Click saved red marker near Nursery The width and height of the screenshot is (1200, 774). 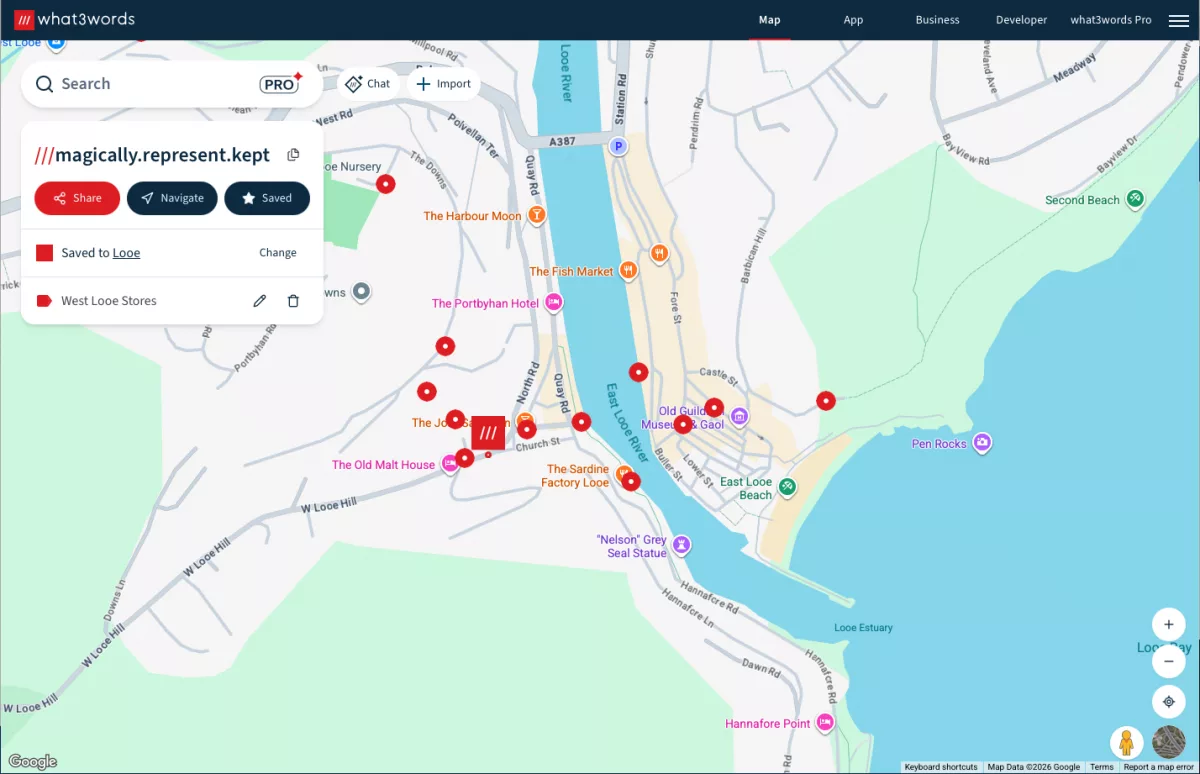(385, 184)
